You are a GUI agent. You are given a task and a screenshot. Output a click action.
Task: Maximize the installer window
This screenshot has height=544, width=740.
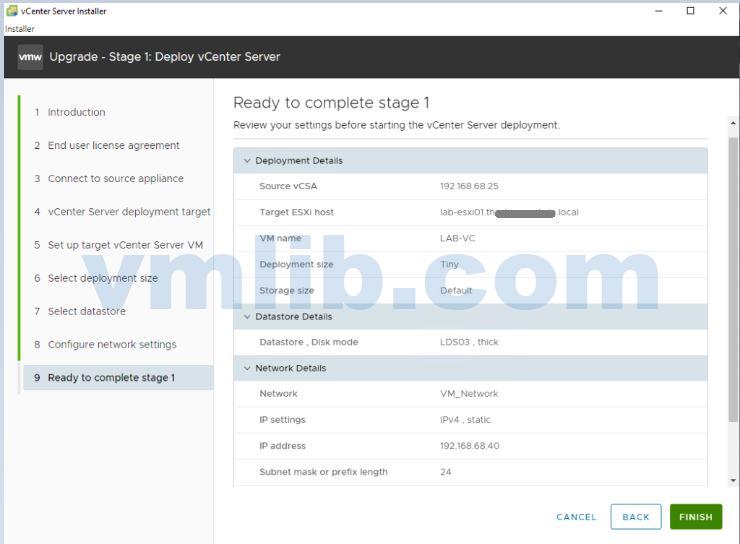tap(690, 11)
